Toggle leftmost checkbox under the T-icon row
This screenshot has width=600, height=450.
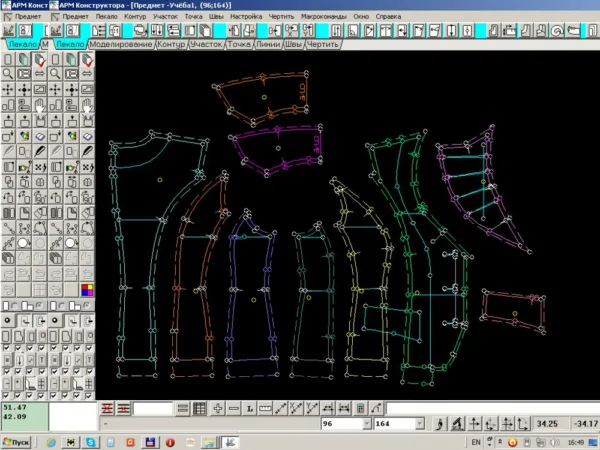coord(7,371)
